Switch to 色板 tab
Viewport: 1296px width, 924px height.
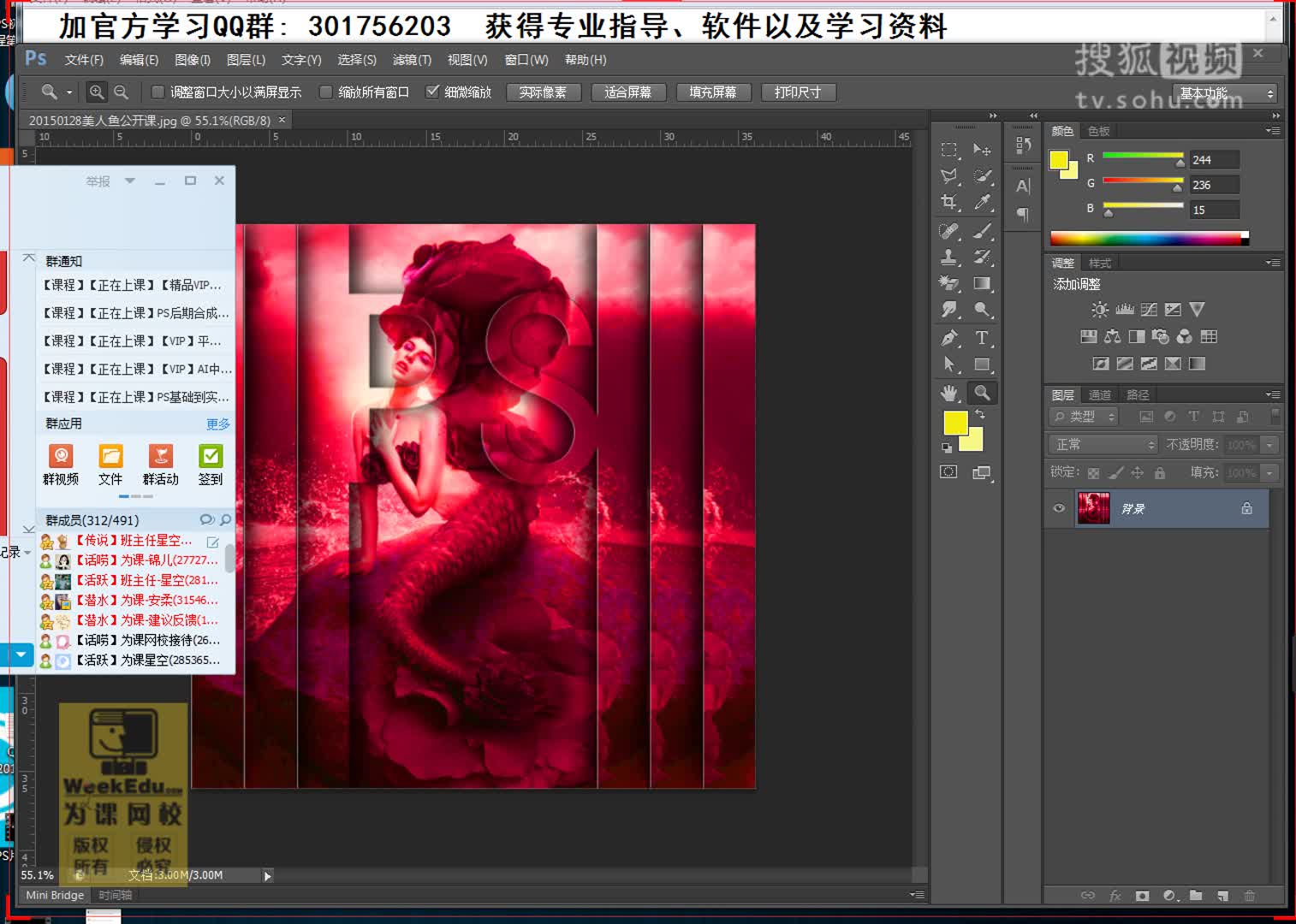[x=1099, y=131]
